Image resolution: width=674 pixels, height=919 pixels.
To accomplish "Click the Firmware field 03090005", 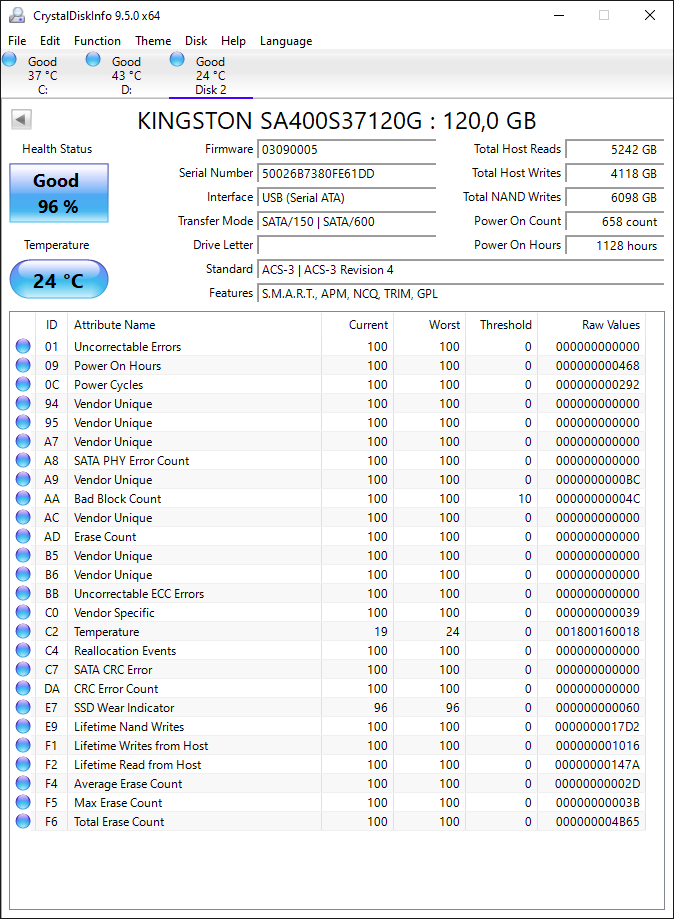I will tap(346, 149).
